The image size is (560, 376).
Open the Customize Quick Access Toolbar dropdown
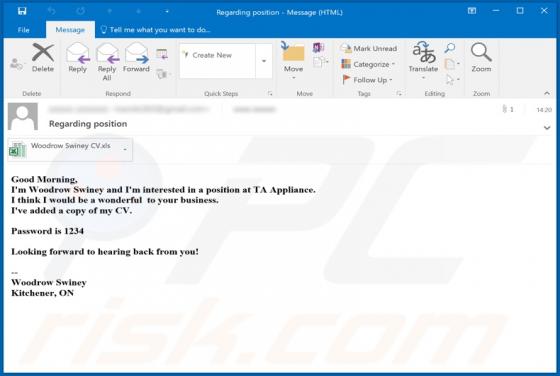[x=167, y=11]
